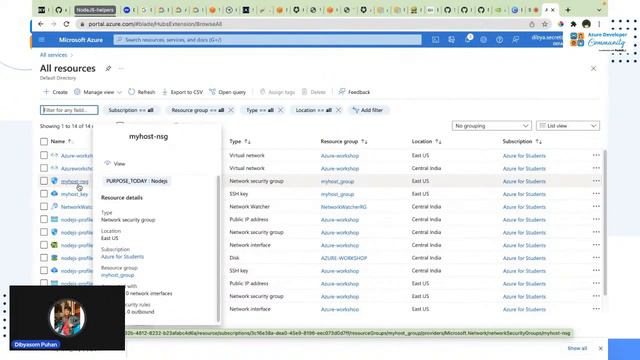Image resolution: width=640 pixels, height=360 pixels.
Task: Expand the browser tab search chevron
Action: (599, 10)
